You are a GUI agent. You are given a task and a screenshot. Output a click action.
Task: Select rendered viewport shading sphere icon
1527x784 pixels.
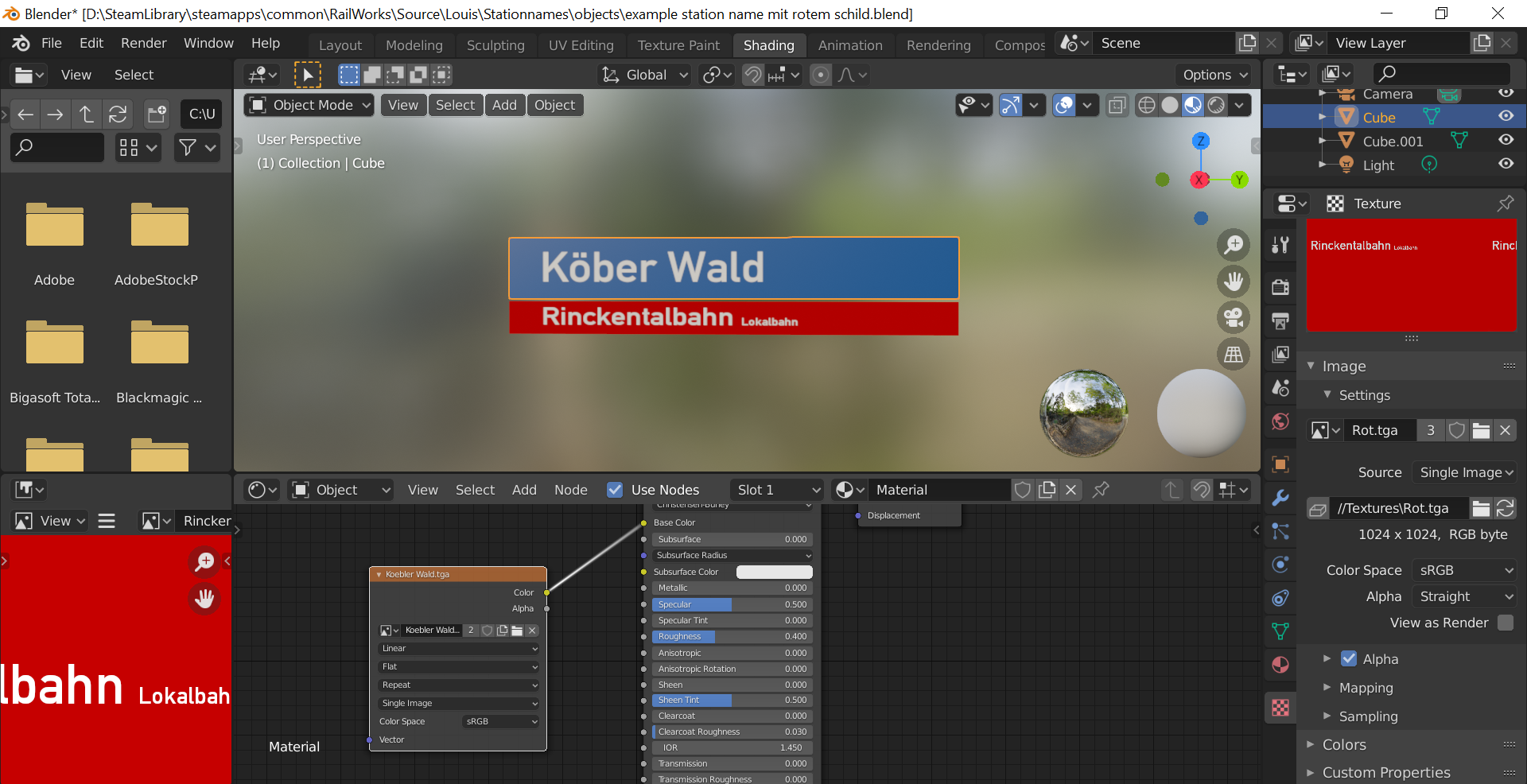pos(1216,105)
